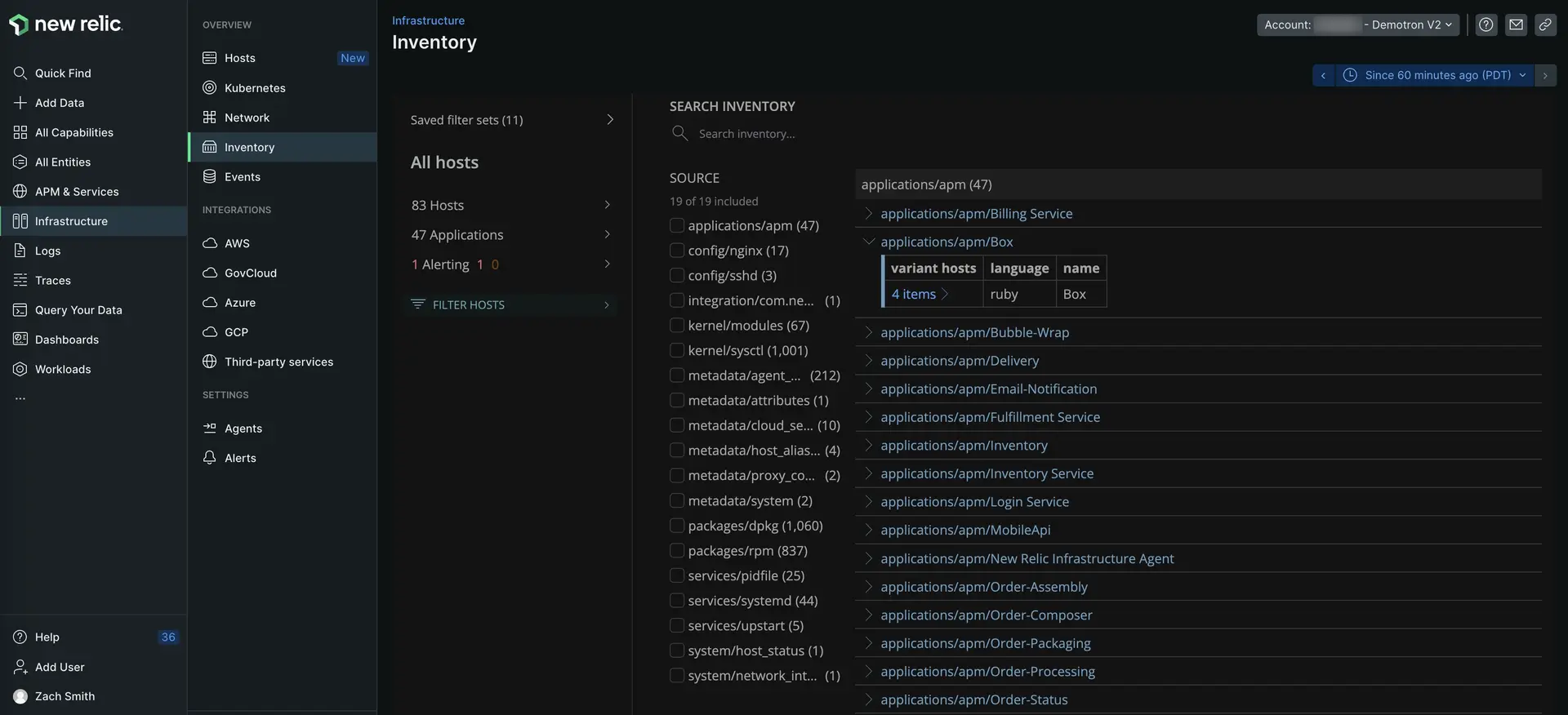
Task: Toggle the packages/rpm (837) checkbox
Action: coord(677,551)
